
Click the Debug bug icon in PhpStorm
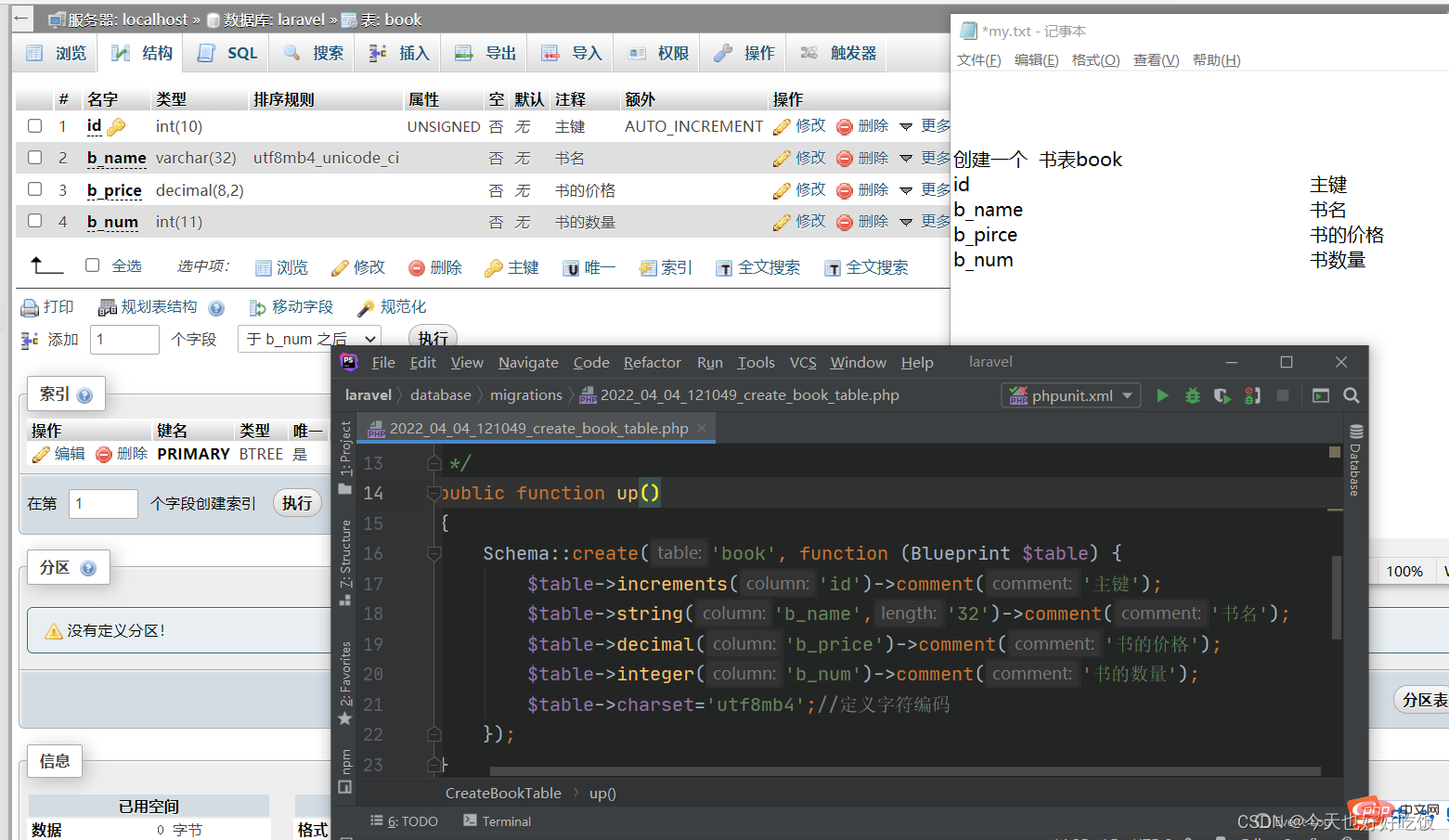(x=1193, y=395)
